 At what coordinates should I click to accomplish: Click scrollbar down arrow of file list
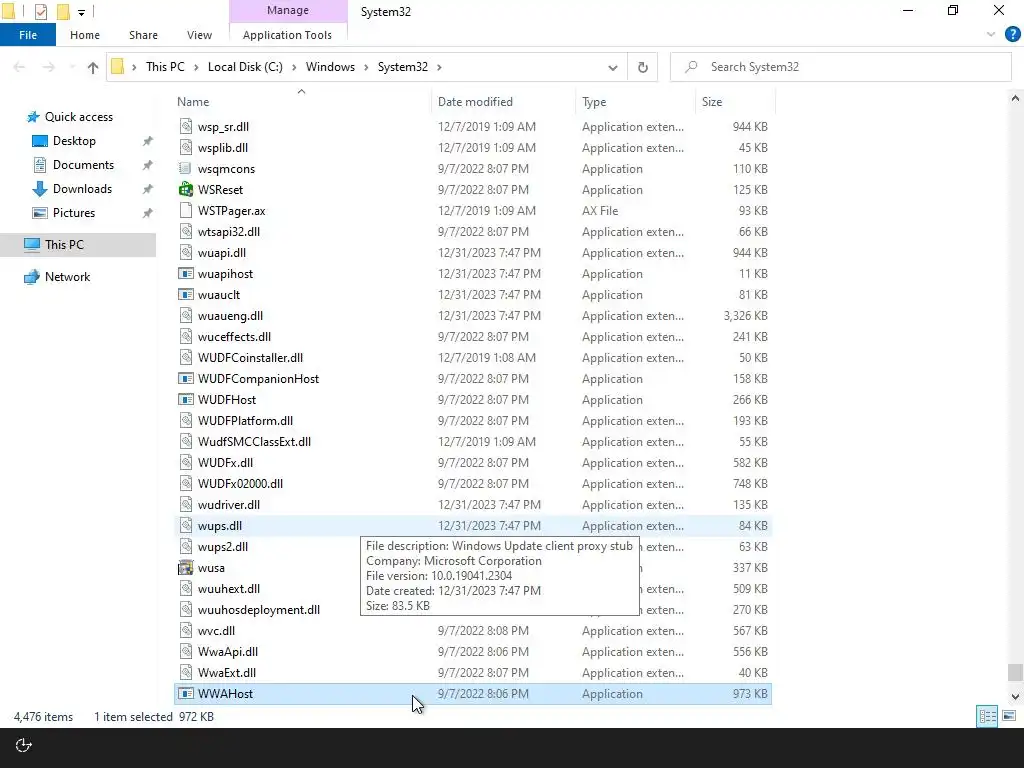coord(1014,697)
